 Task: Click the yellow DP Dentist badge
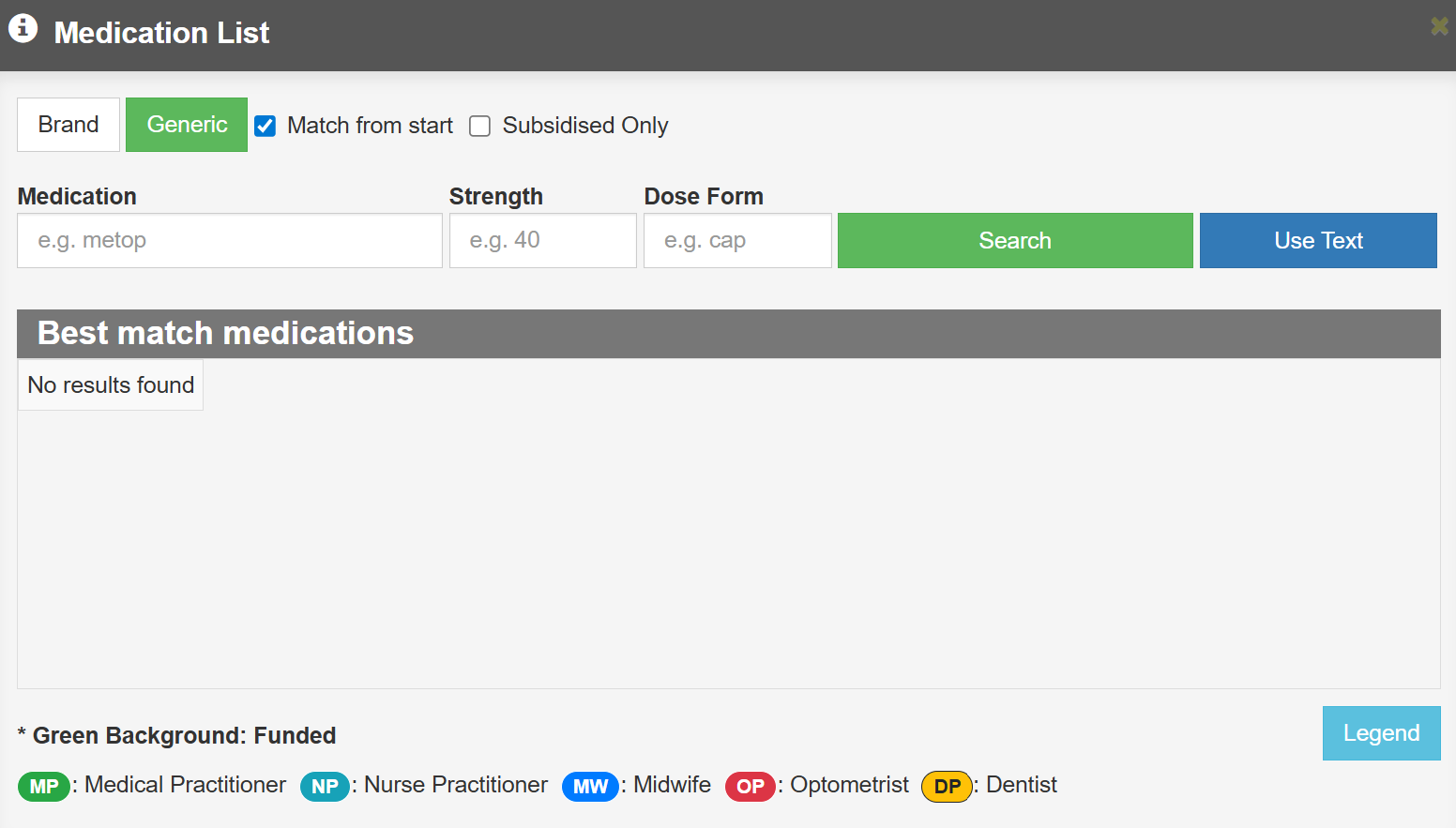tap(947, 786)
